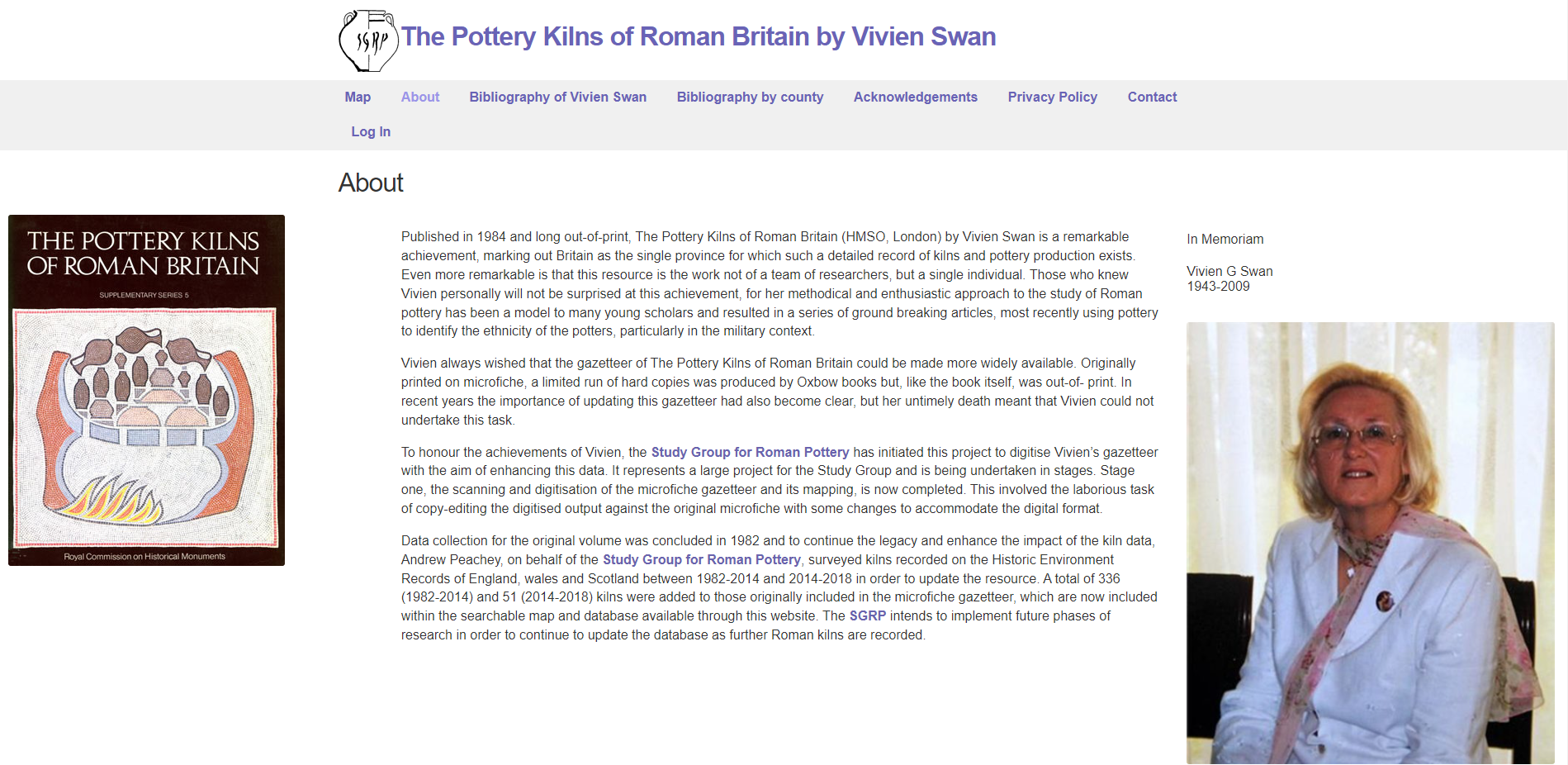Select the About menu item
Viewport: 1568px width, 765px height.
pyautogui.click(x=420, y=97)
